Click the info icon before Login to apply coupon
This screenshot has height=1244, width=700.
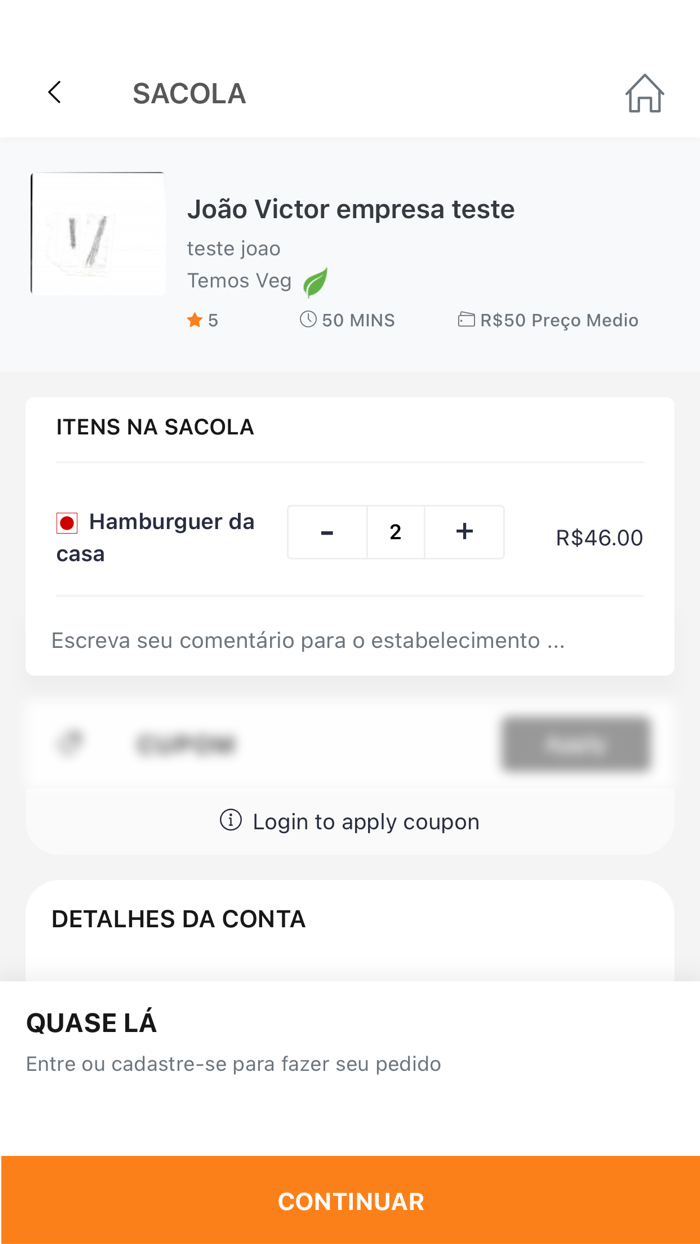click(x=230, y=820)
